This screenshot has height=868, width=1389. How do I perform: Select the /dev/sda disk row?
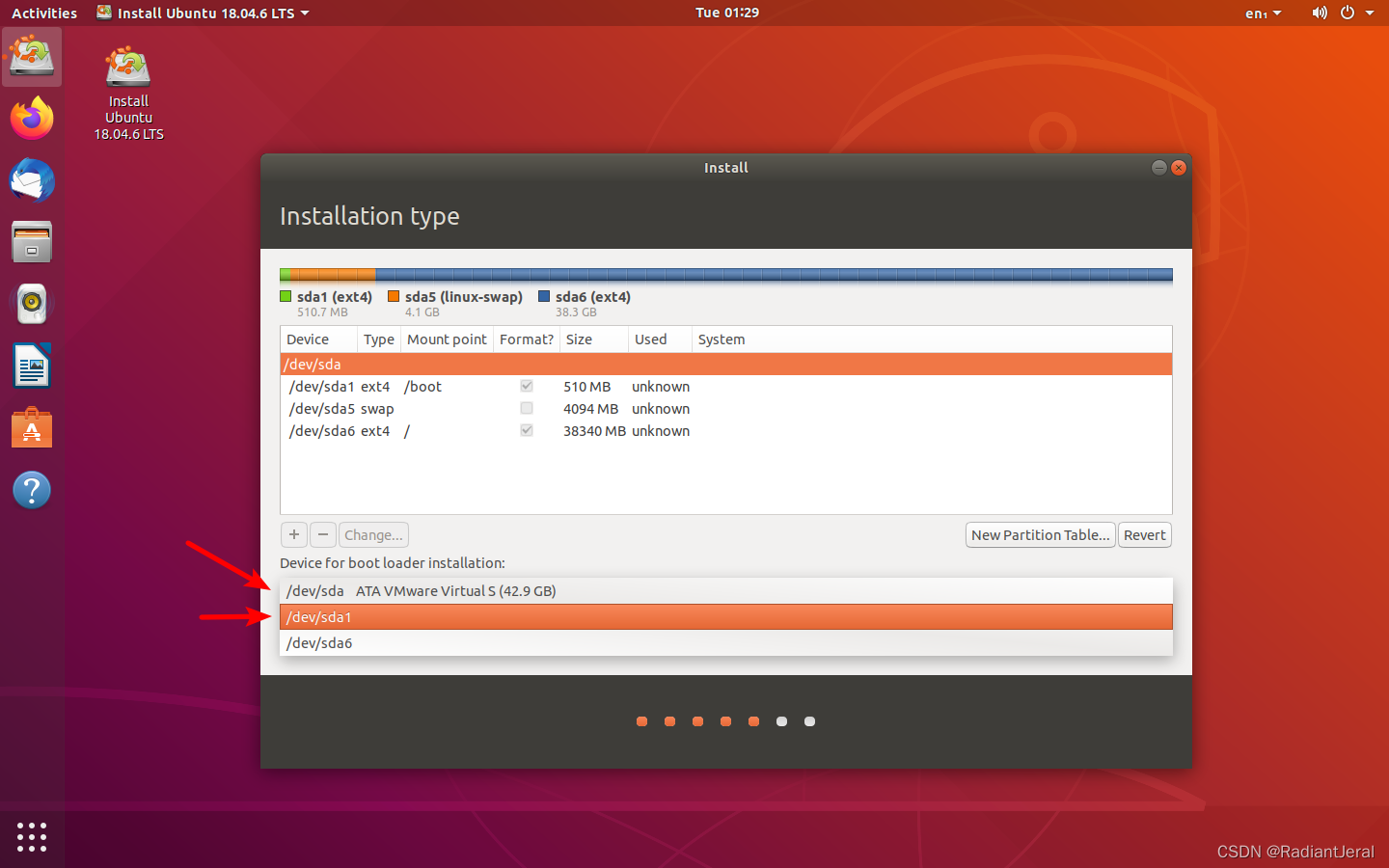click(x=726, y=364)
